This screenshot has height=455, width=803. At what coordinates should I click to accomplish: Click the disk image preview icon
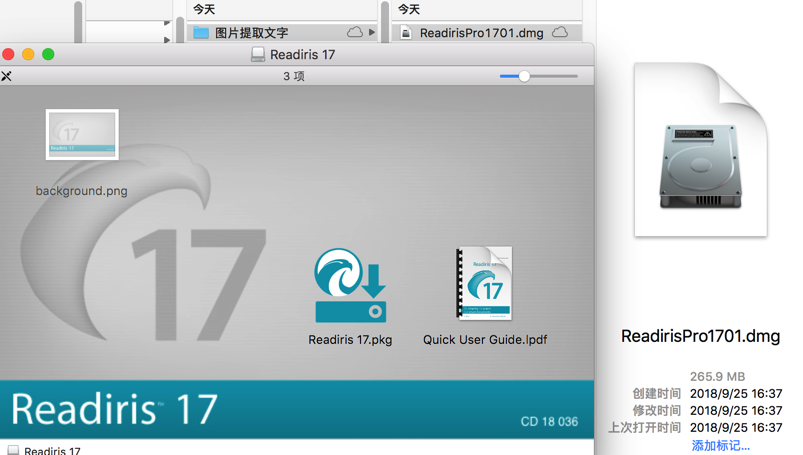point(701,149)
